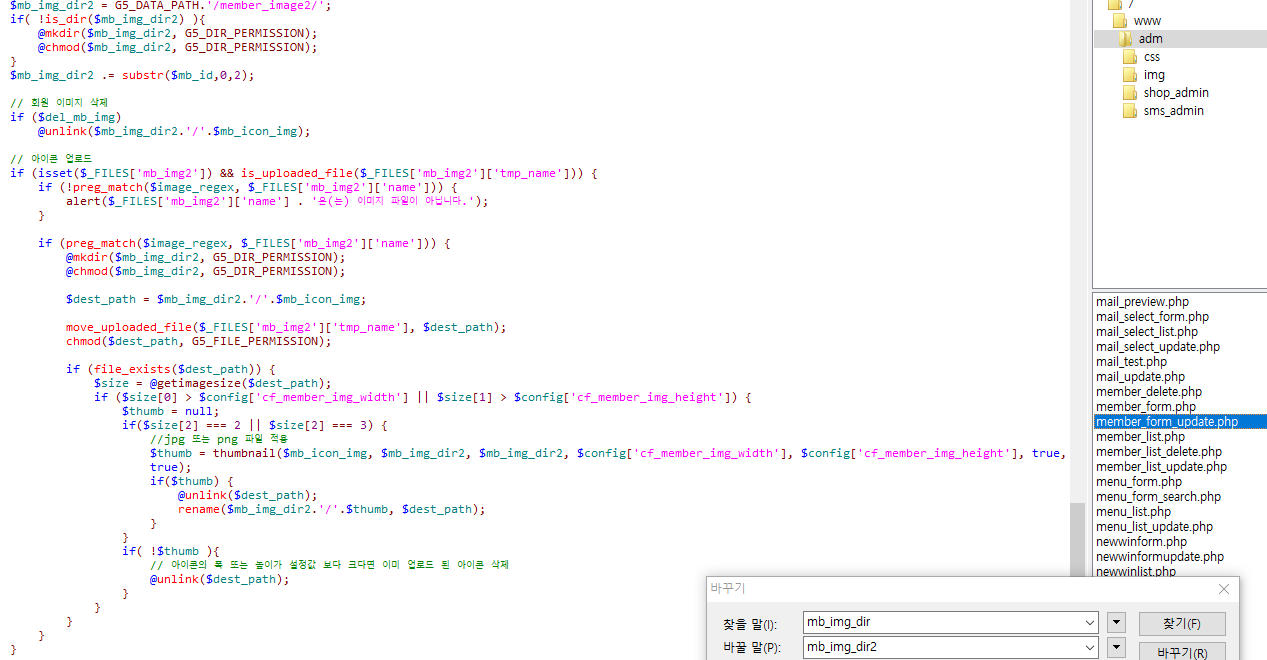The width and height of the screenshot is (1267, 660).
Task: Click the '//jpg 또는 png 파일 적용' comment
Action: [x=219, y=439]
